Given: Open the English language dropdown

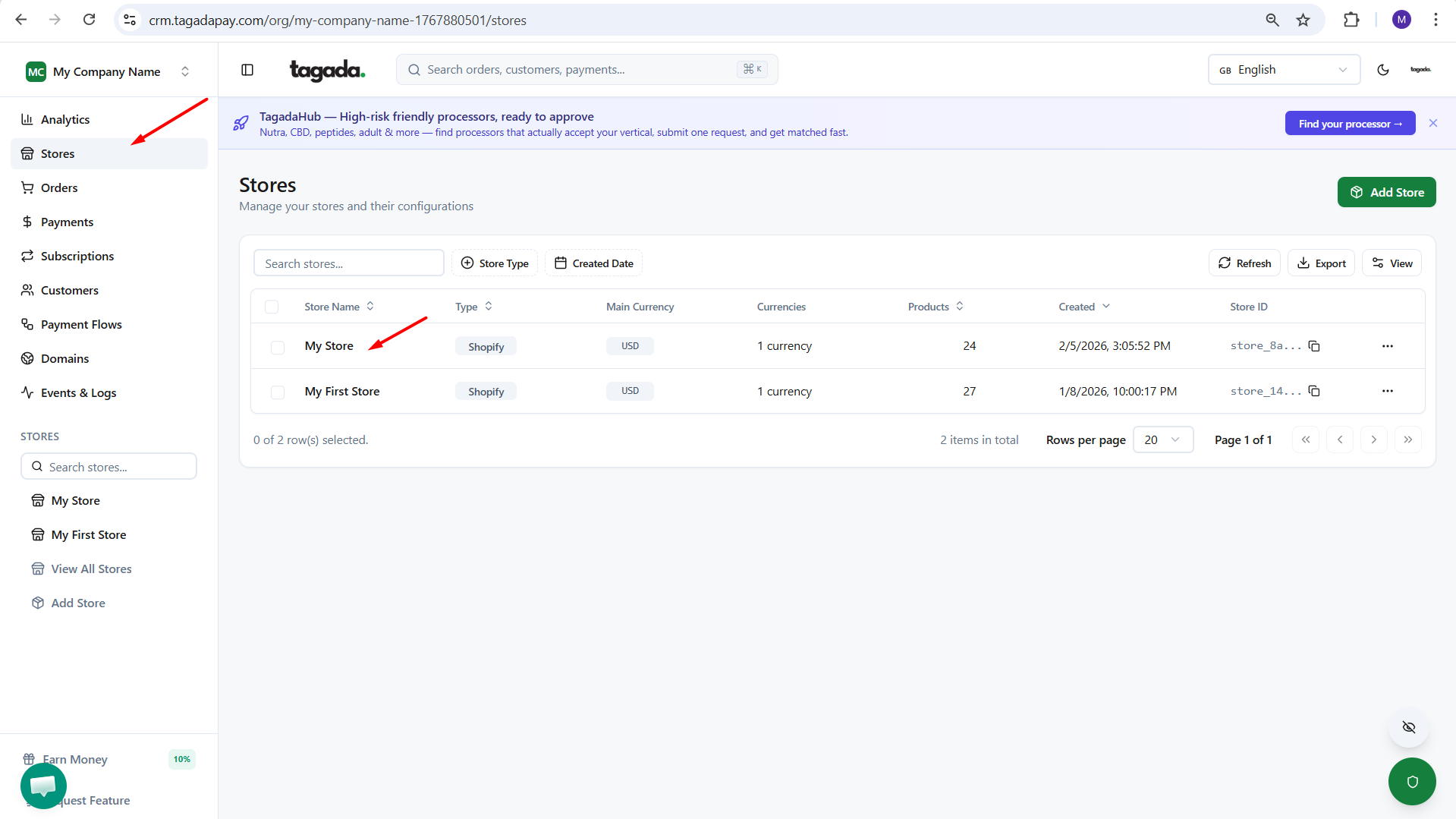Looking at the screenshot, I should point(1283,70).
